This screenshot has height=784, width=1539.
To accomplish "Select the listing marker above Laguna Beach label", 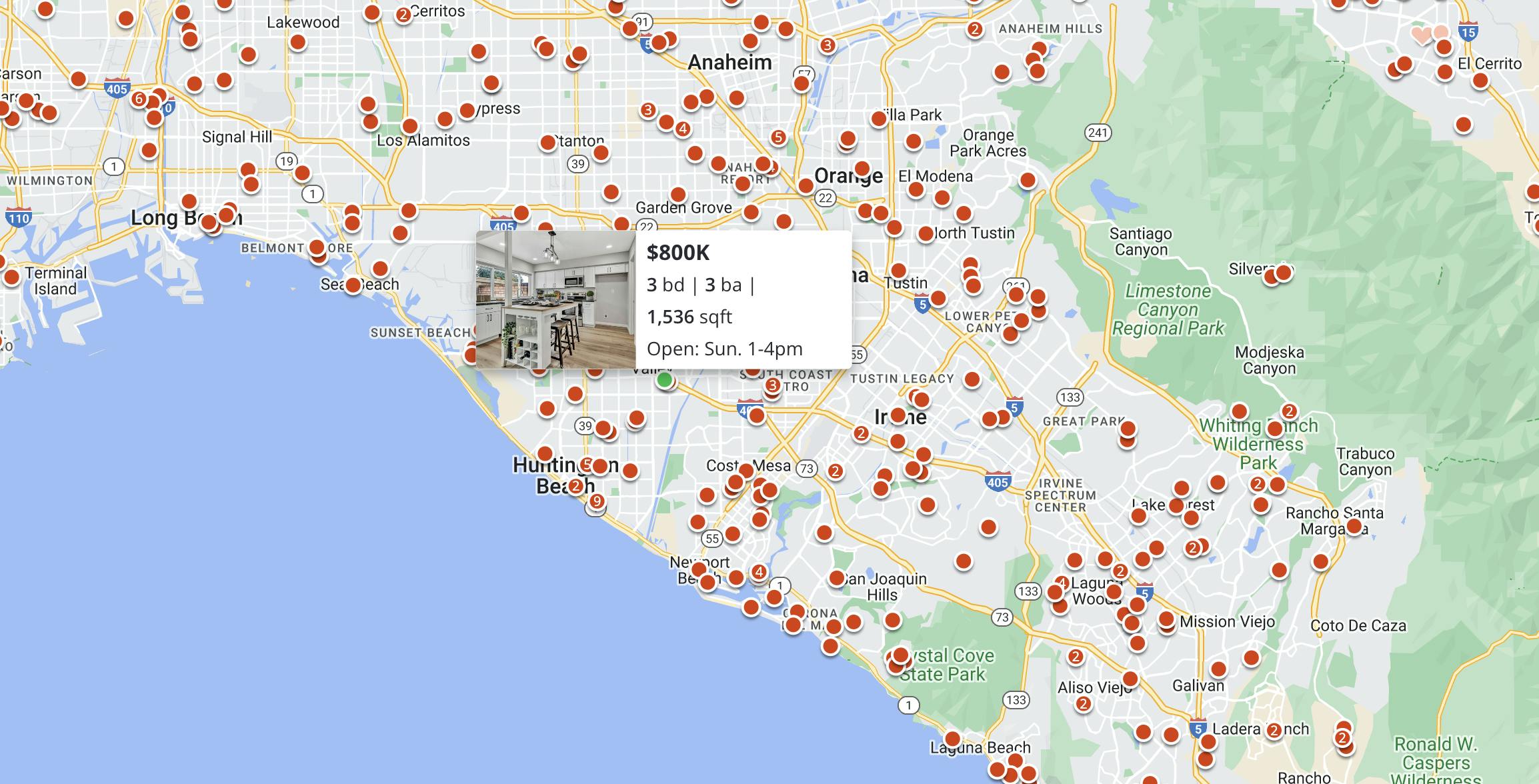I will pyautogui.click(x=952, y=739).
